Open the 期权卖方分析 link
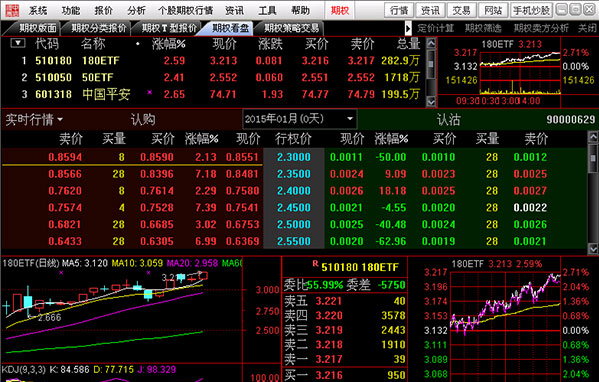 (x=541, y=28)
